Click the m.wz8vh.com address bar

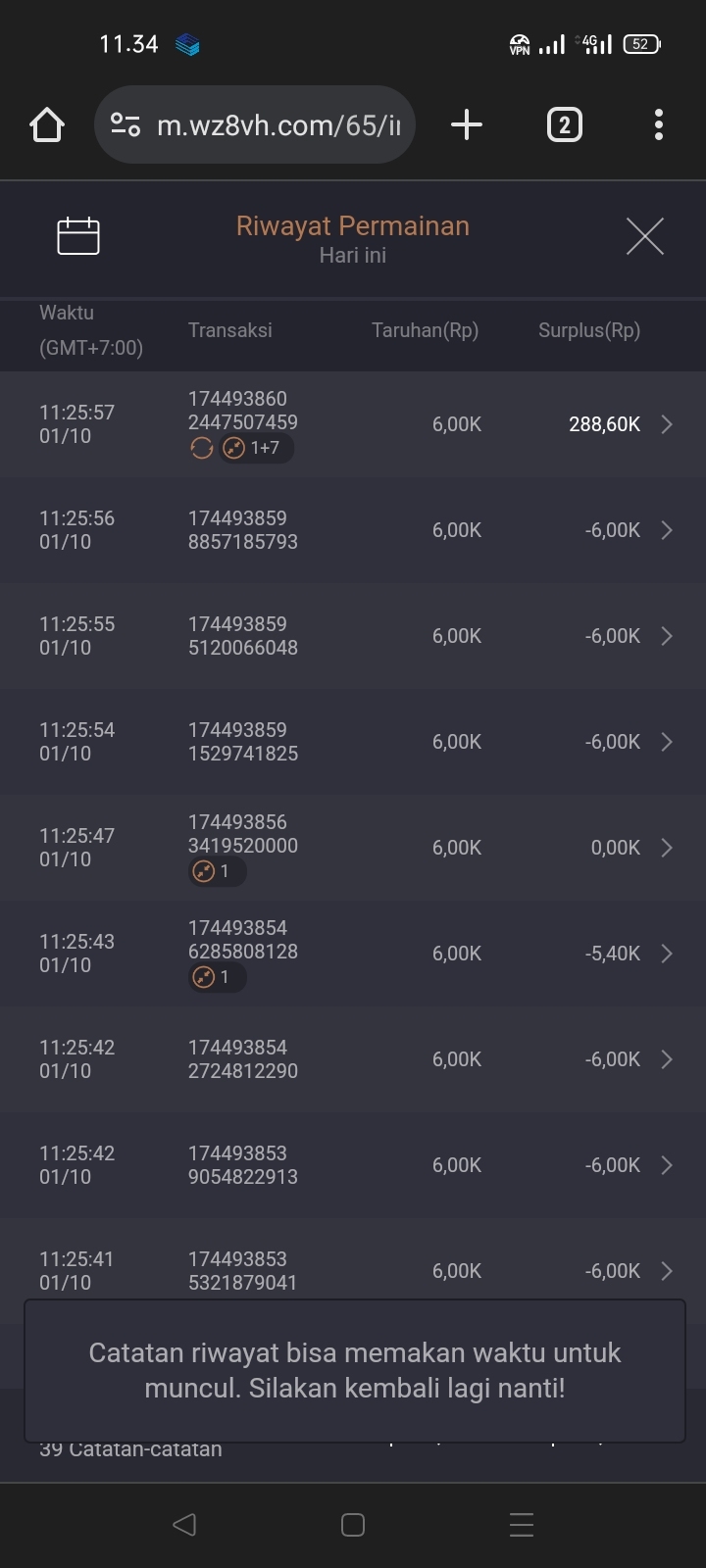(278, 125)
